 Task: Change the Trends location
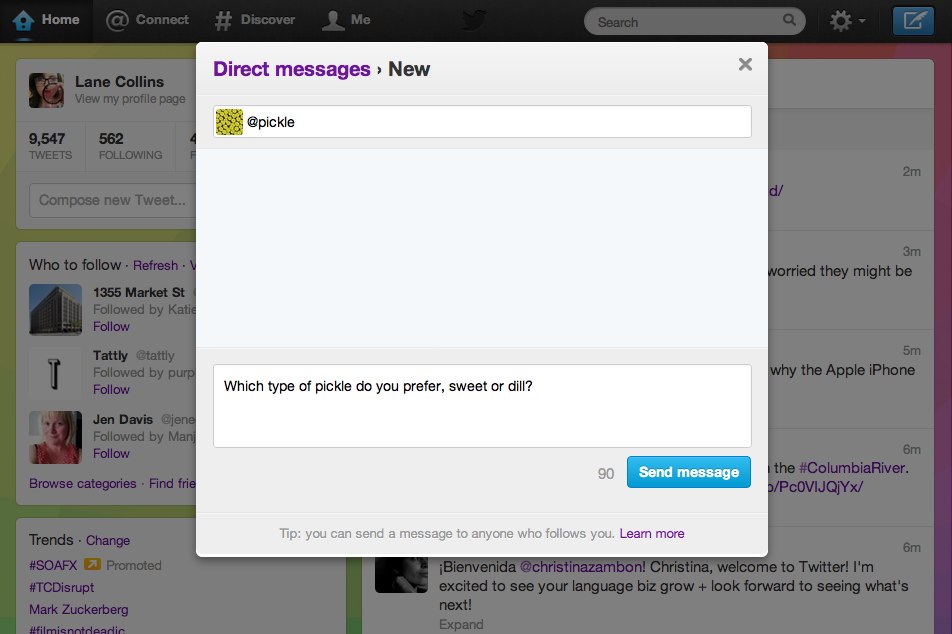[107, 540]
